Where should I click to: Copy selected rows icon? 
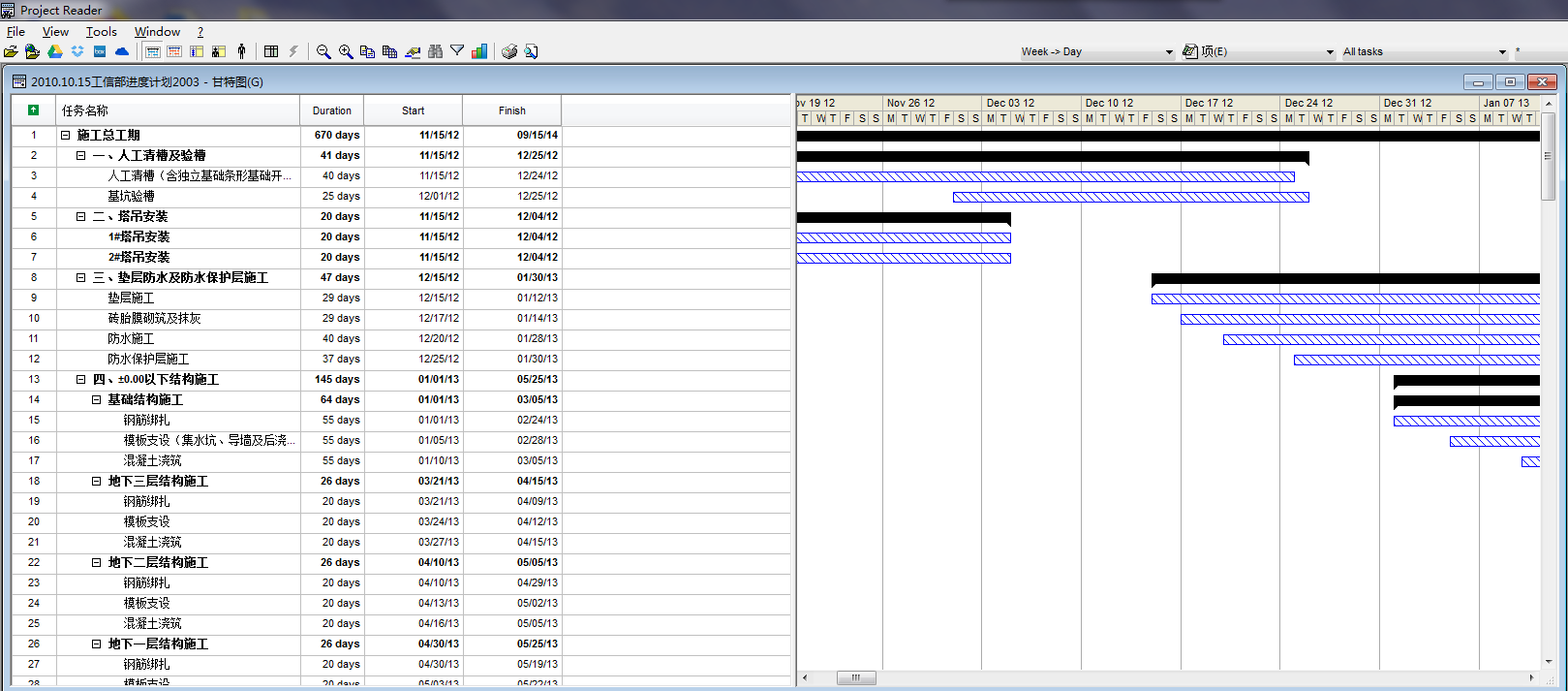[367, 51]
